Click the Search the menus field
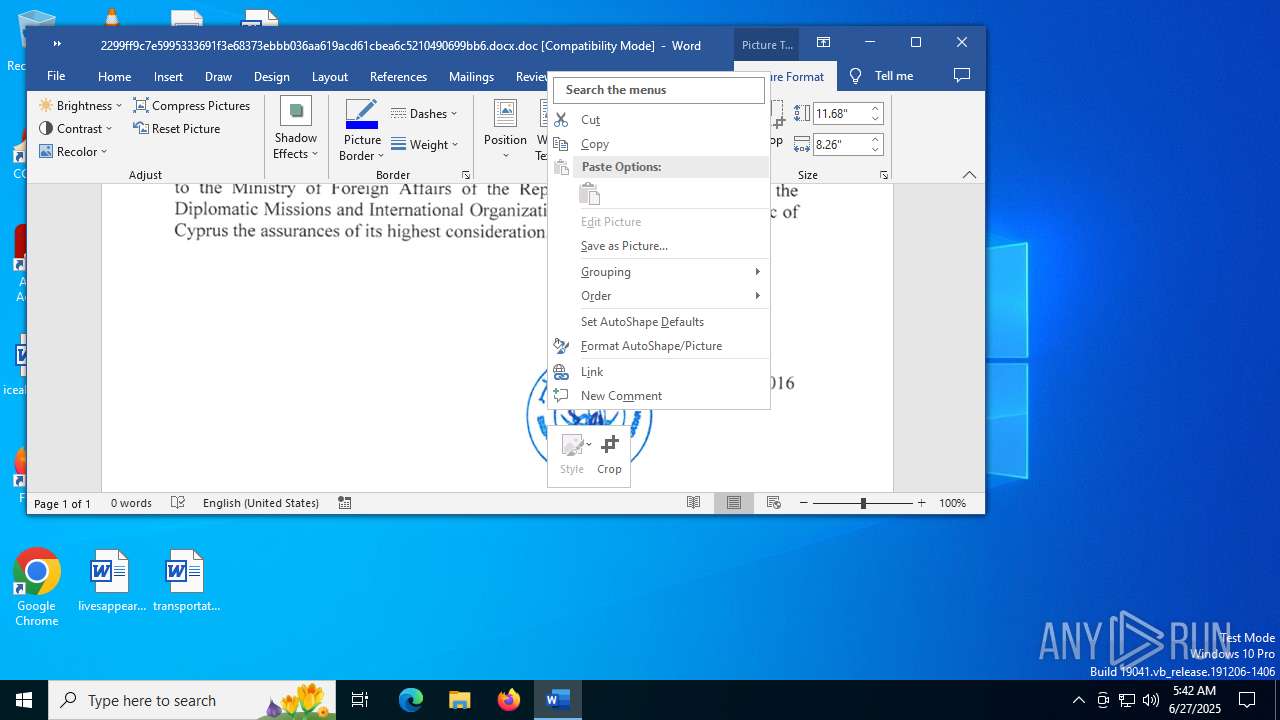This screenshot has height=720, width=1280. tap(659, 90)
